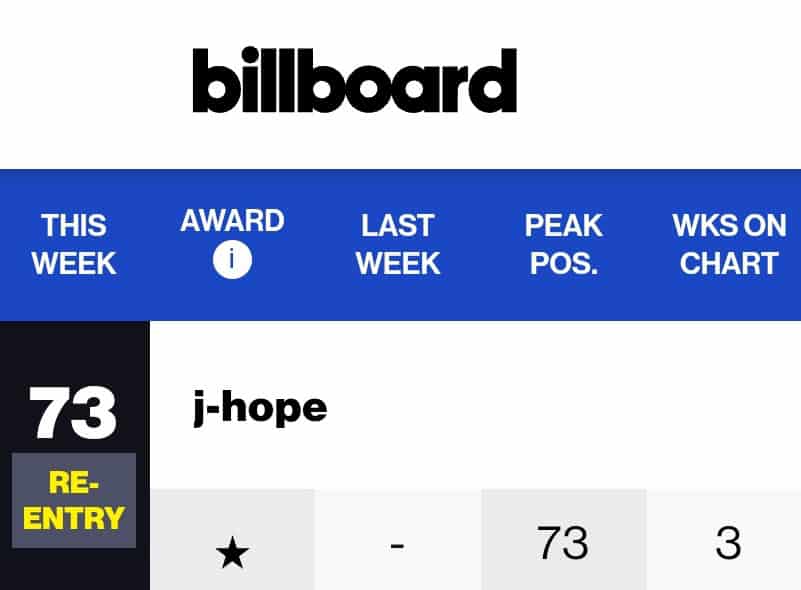Viewport: 801px width, 590px height.
Task: Sort by the PEAK POS. column
Action: tap(564, 244)
